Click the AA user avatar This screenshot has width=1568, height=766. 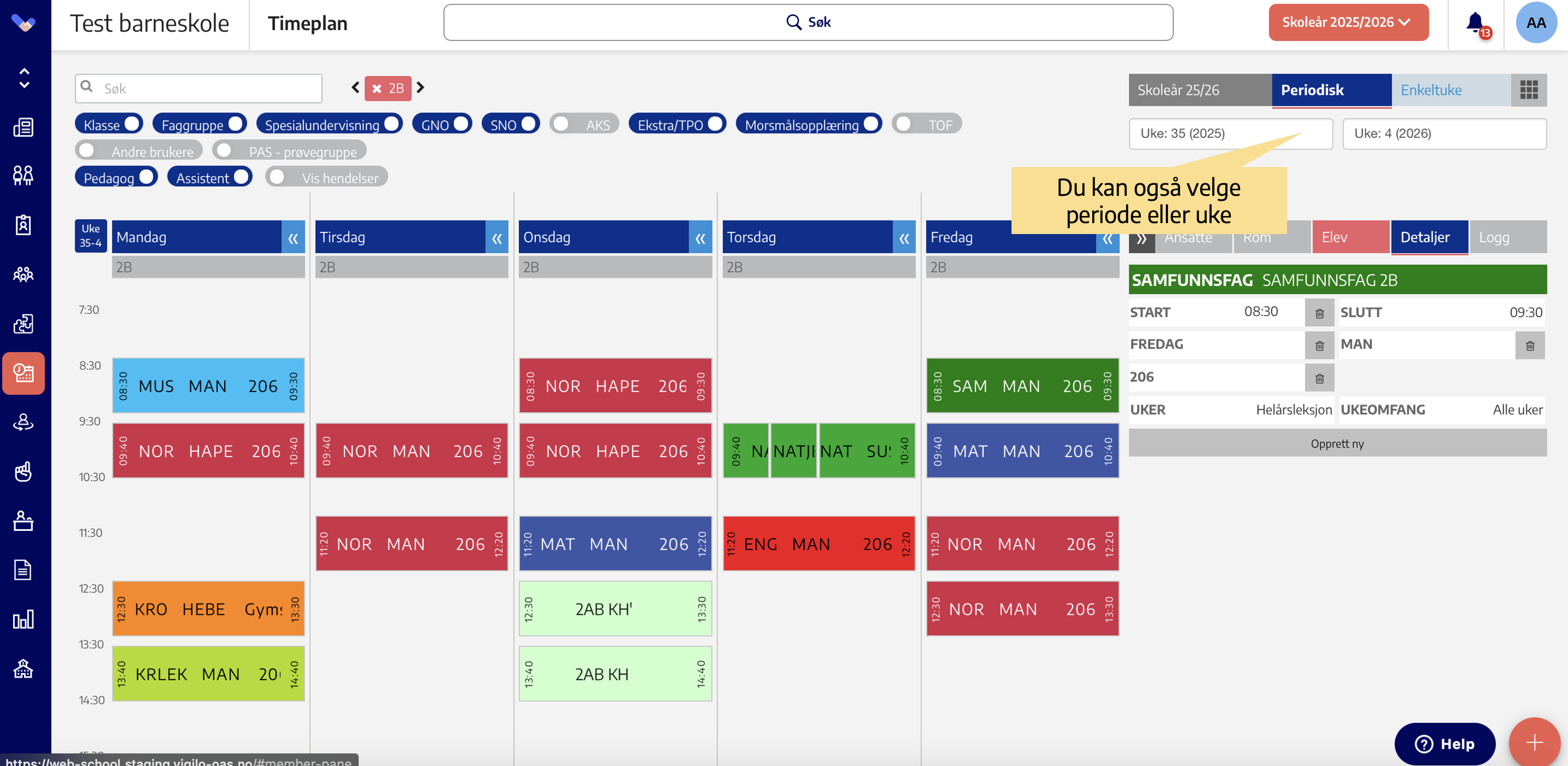(x=1535, y=22)
